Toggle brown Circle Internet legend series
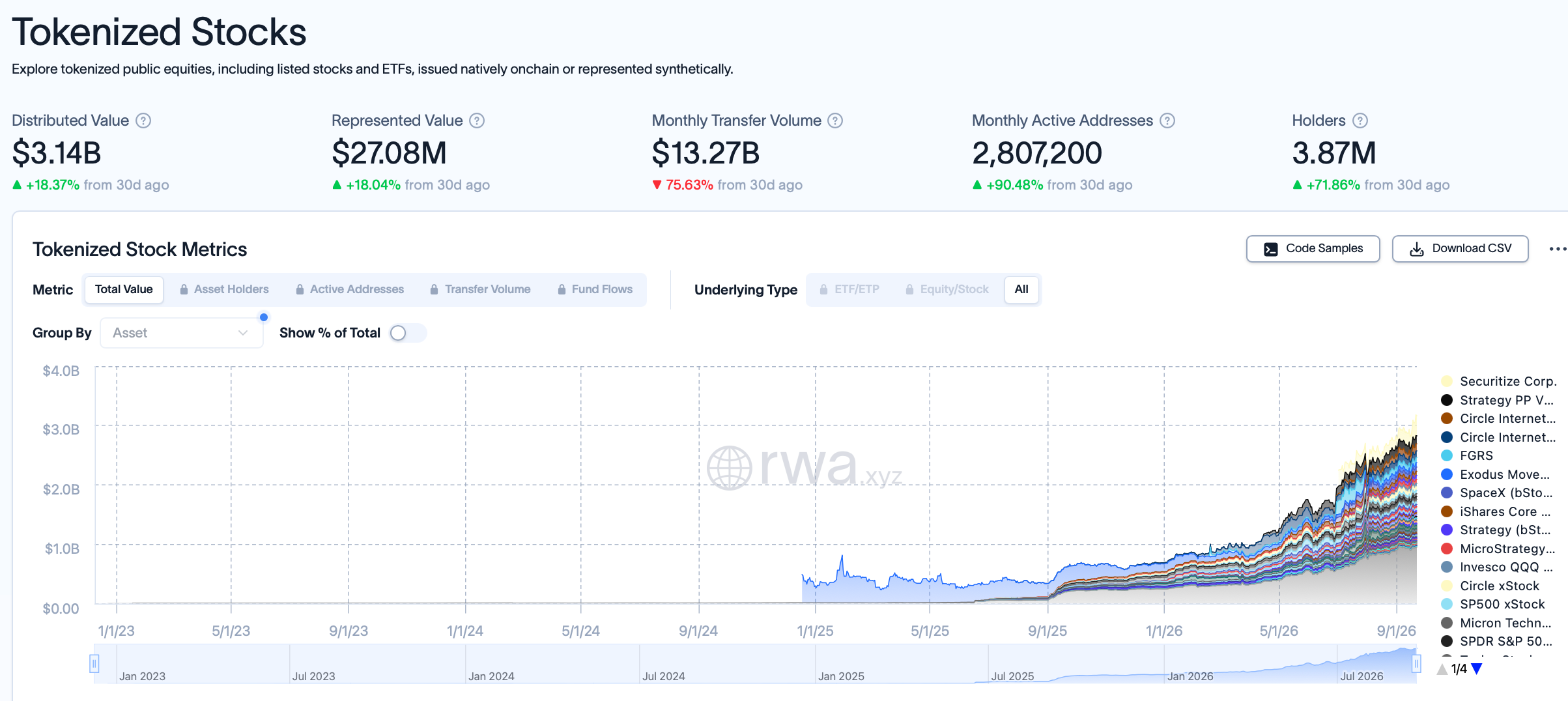The height and width of the screenshot is (701, 1568). pyautogui.click(x=1498, y=418)
